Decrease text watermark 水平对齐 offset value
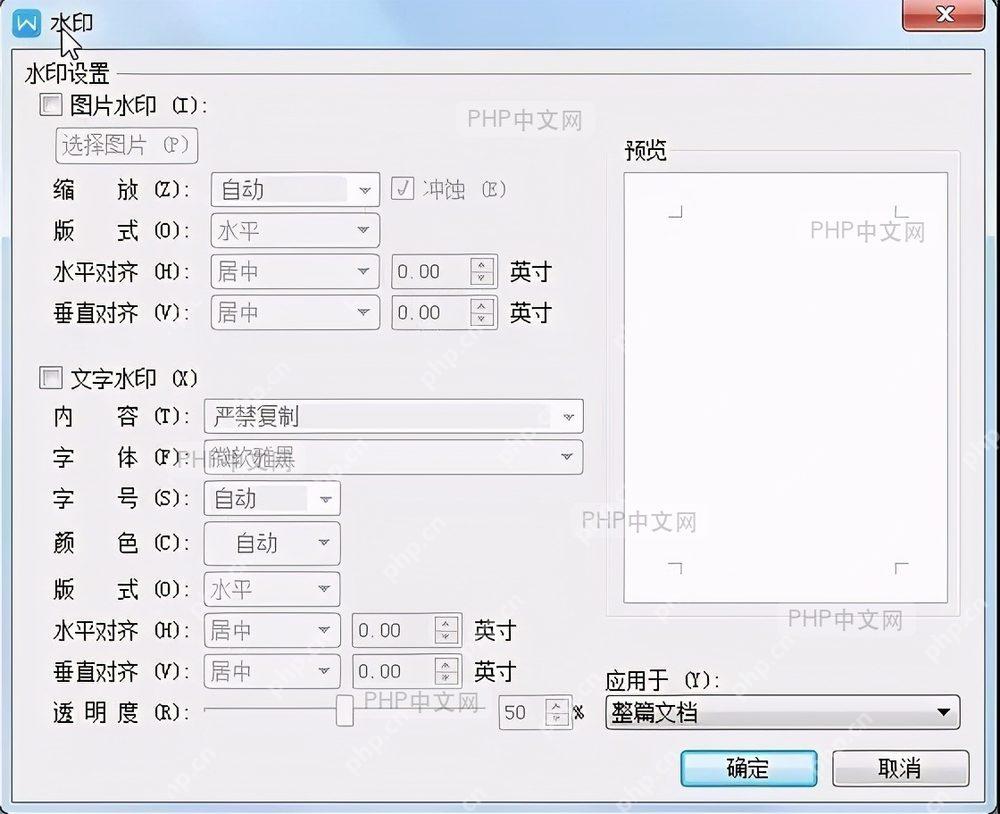Viewport: 1000px width, 814px height. coord(446,638)
